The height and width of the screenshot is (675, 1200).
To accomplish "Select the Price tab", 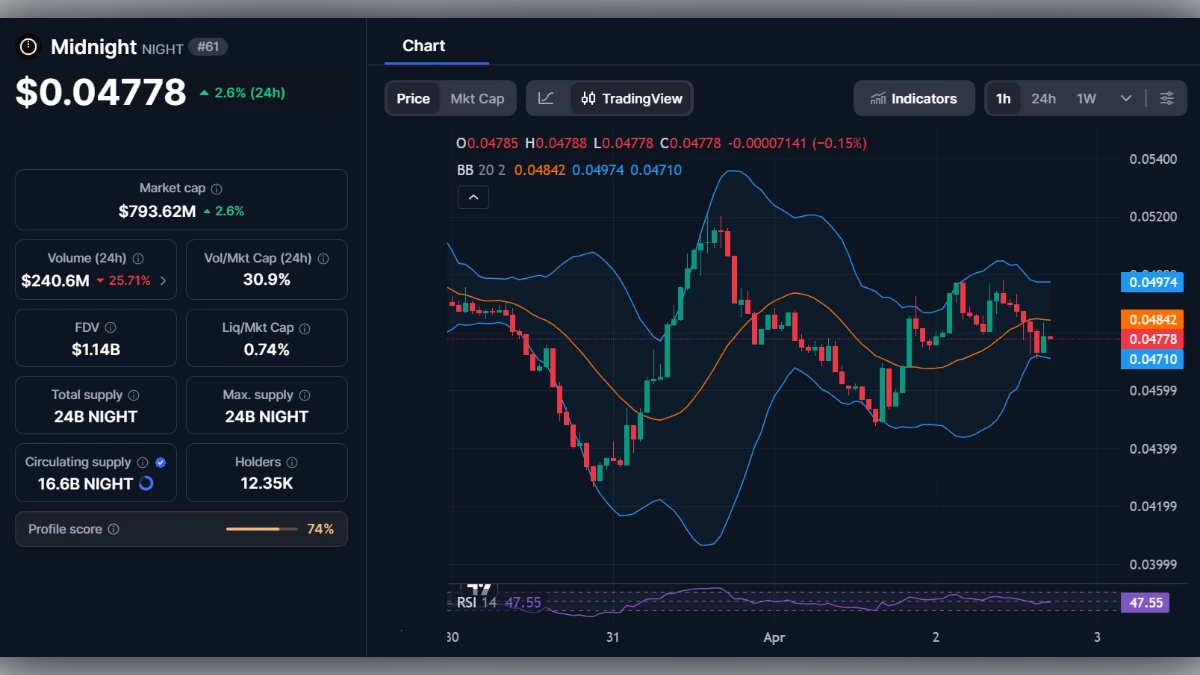I will tap(413, 98).
